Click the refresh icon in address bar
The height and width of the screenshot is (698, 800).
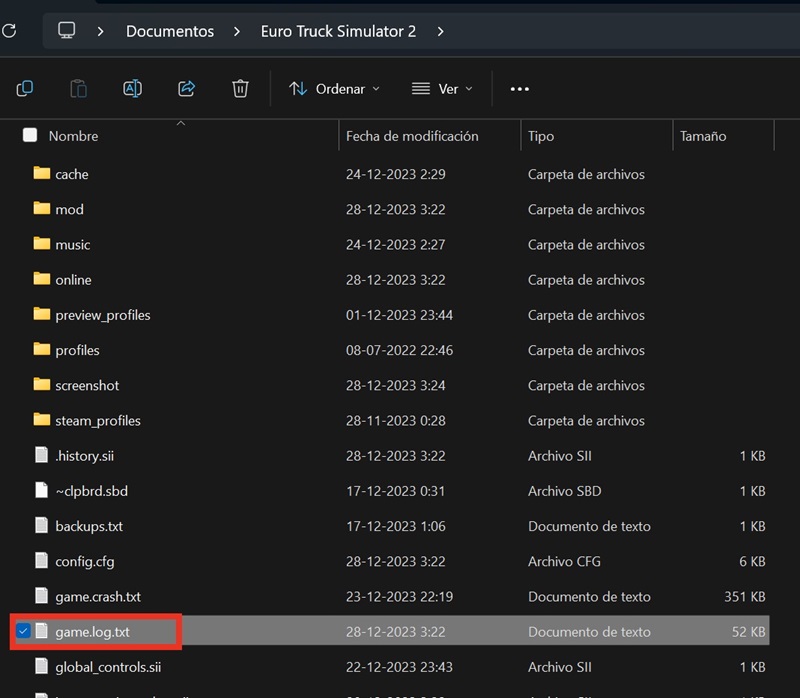pos(9,31)
